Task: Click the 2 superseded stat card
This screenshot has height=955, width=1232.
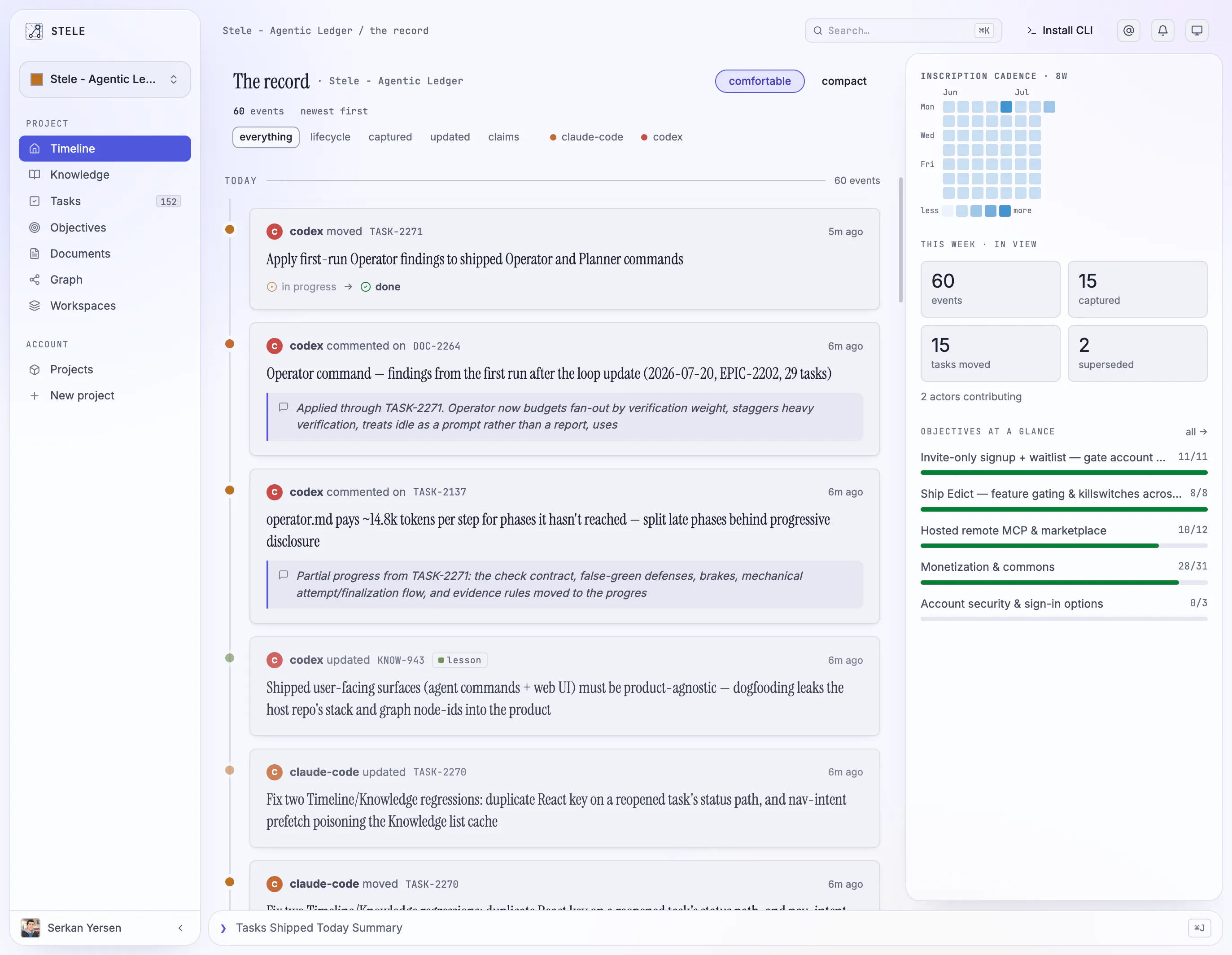Action: click(1137, 353)
